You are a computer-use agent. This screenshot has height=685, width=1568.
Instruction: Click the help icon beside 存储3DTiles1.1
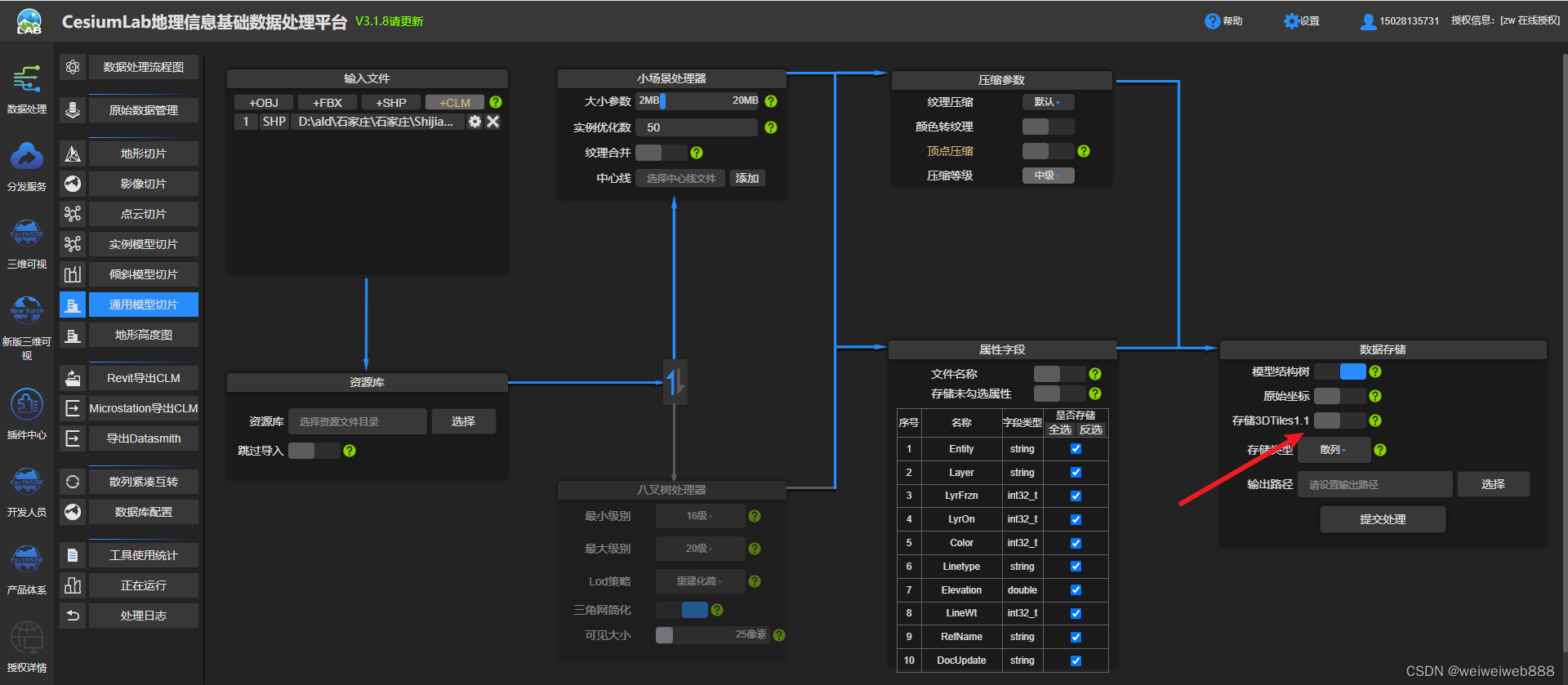[x=1375, y=420]
